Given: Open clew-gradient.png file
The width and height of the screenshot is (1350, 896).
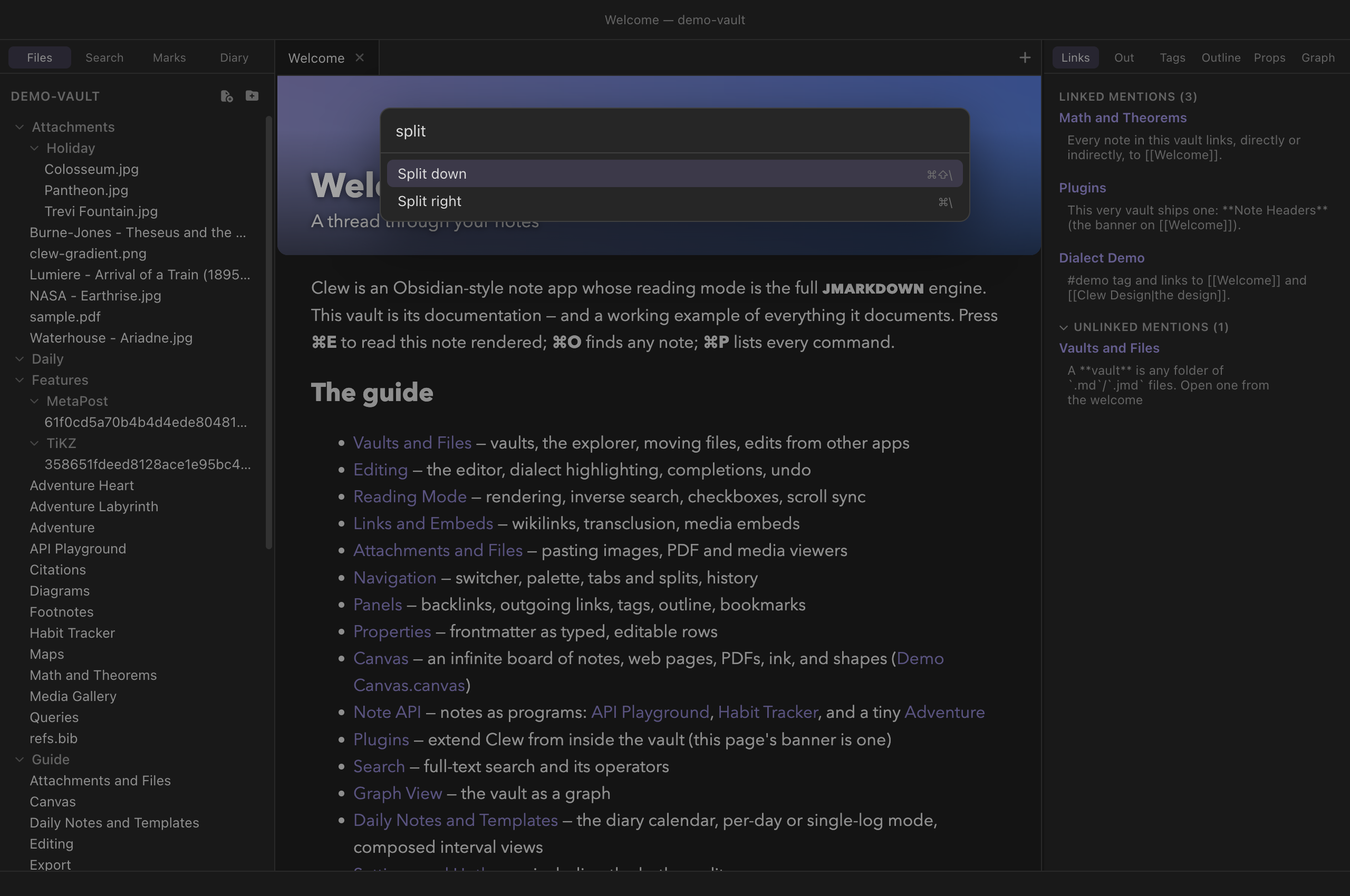Looking at the screenshot, I should (x=88, y=254).
